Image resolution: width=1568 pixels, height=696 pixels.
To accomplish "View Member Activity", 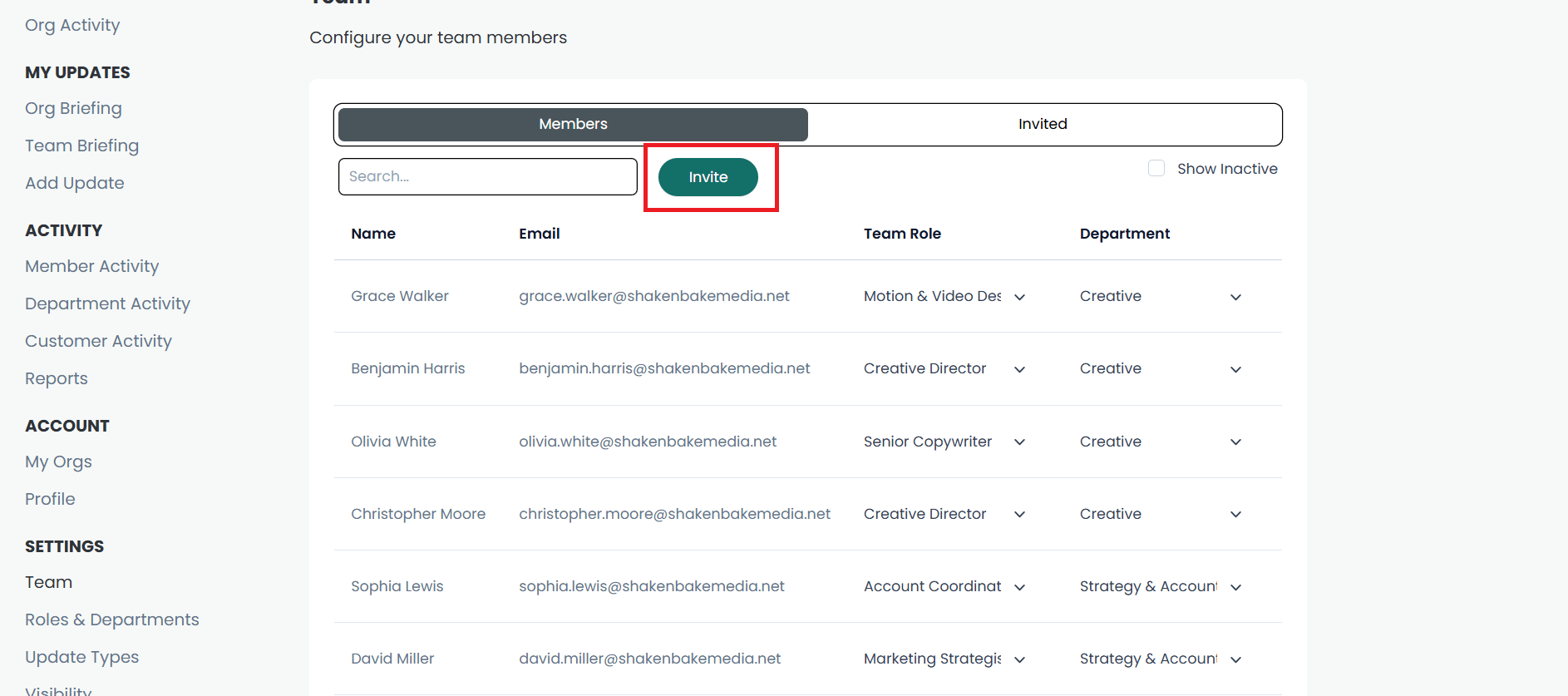I will point(91,266).
